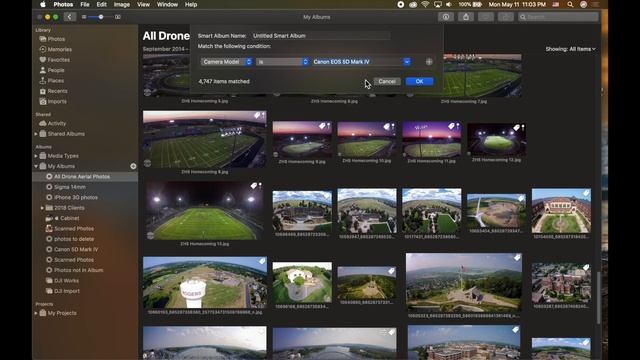Viewport: 640px width, 360px height.
Task: Open the 'is' operator dropdown
Action: 282,62
